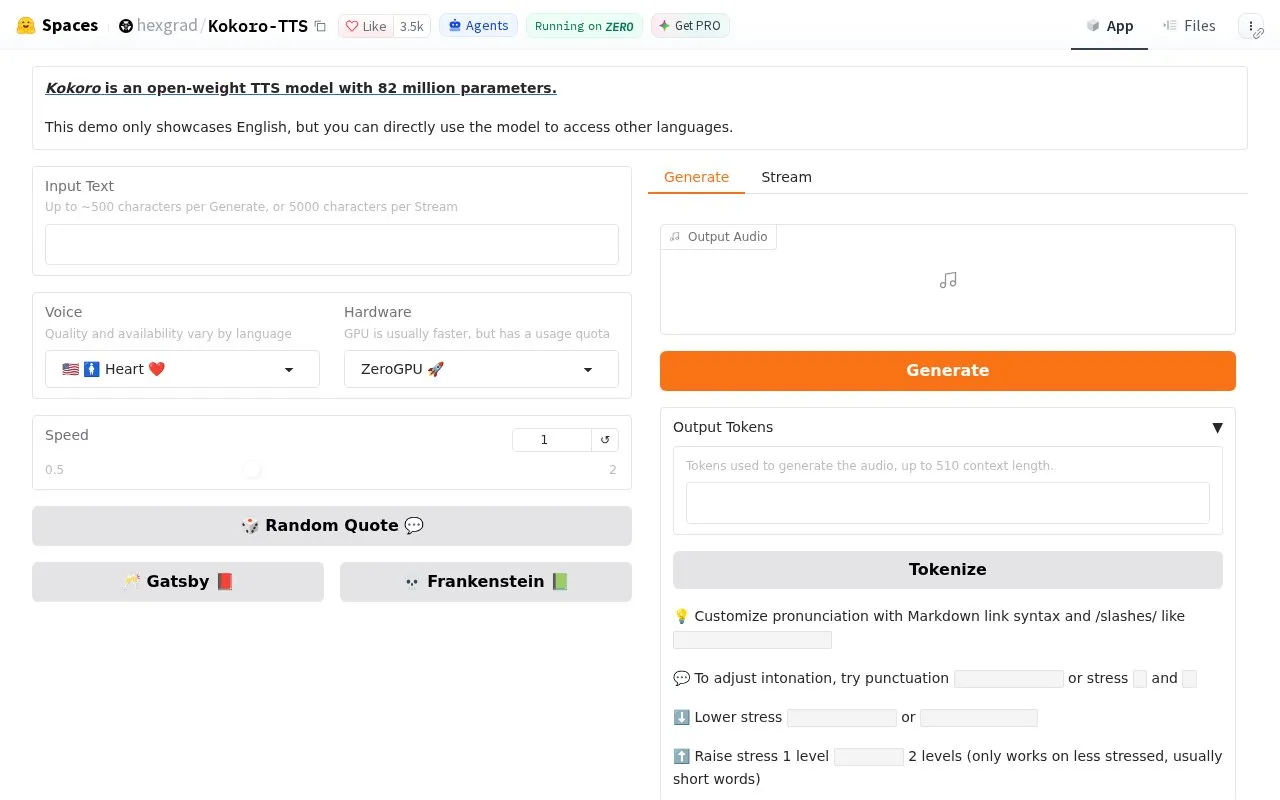Click the heart Like button
This screenshot has width=1280, height=800.
[x=366, y=27]
